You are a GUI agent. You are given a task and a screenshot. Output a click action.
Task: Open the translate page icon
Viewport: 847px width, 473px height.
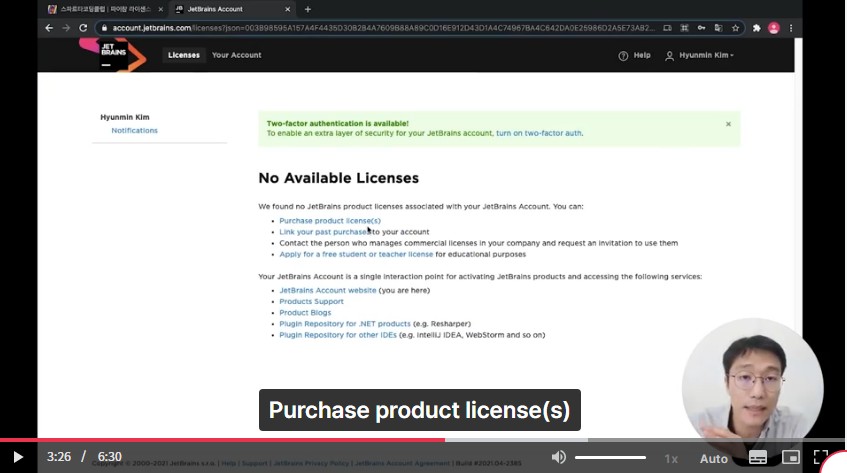[x=718, y=28]
